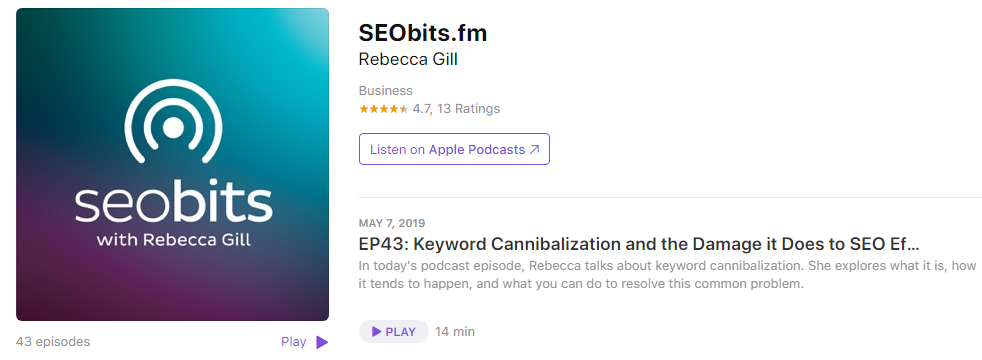
Task: Click the play triangle inside the PLAY pill
Action: point(376,332)
